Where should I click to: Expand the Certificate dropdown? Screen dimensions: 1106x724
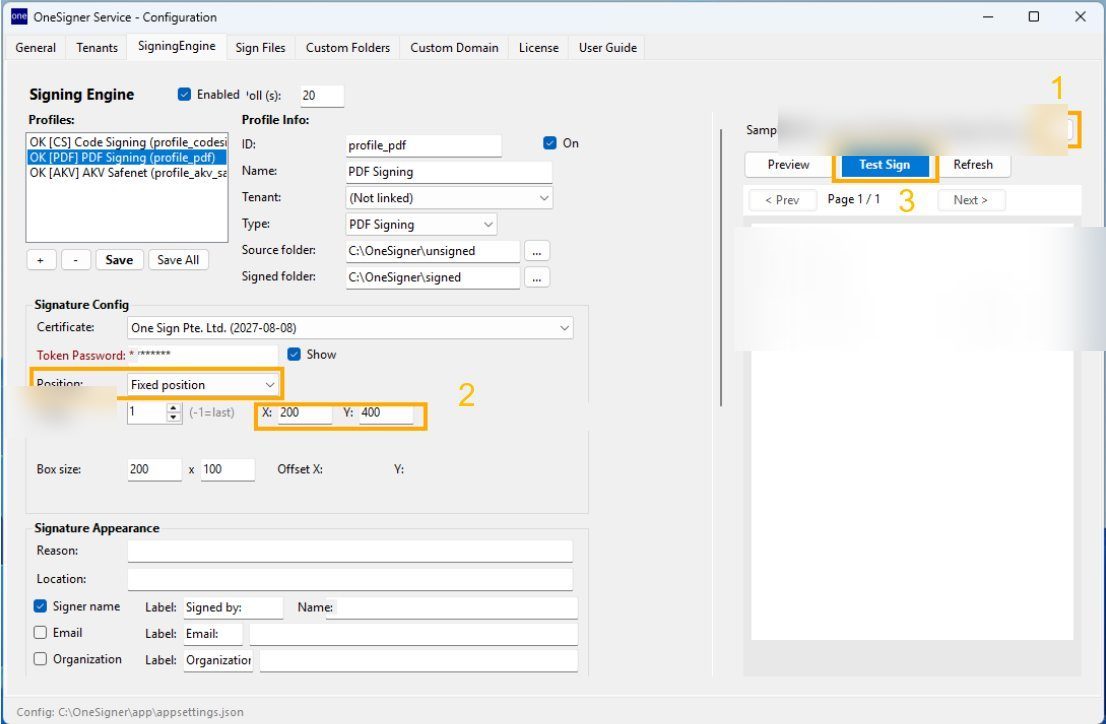point(350,327)
